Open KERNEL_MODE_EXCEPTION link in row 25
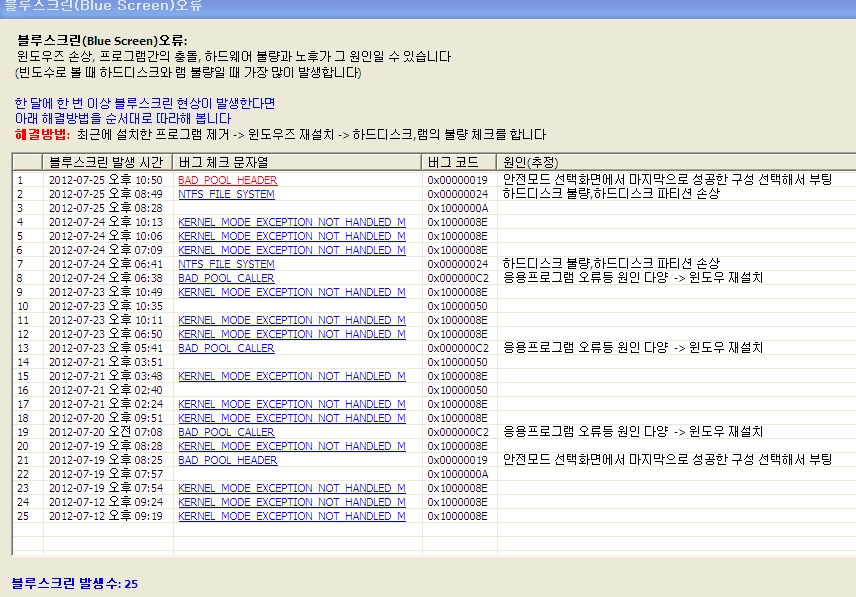Viewport: 856px width, 597px height. (x=292, y=516)
